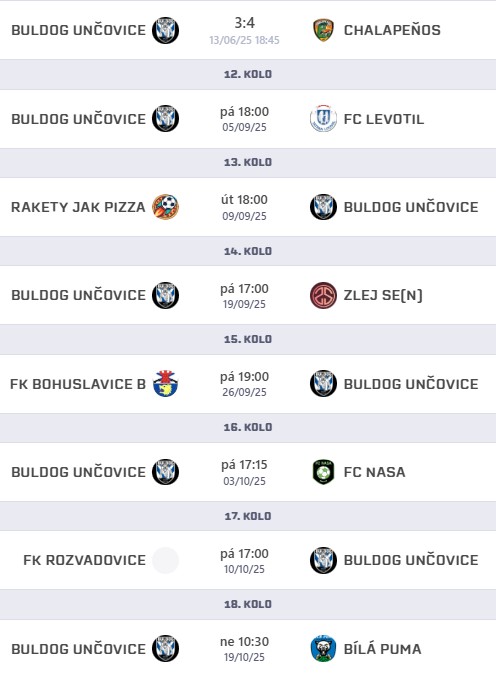Click the FK Bohuslavice B crest icon
This screenshot has height=677, width=496.
165,384
